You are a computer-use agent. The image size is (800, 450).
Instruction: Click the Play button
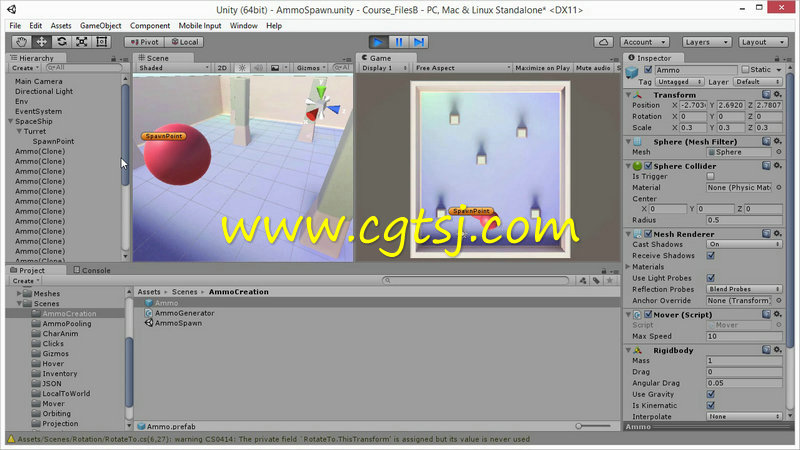point(378,42)
